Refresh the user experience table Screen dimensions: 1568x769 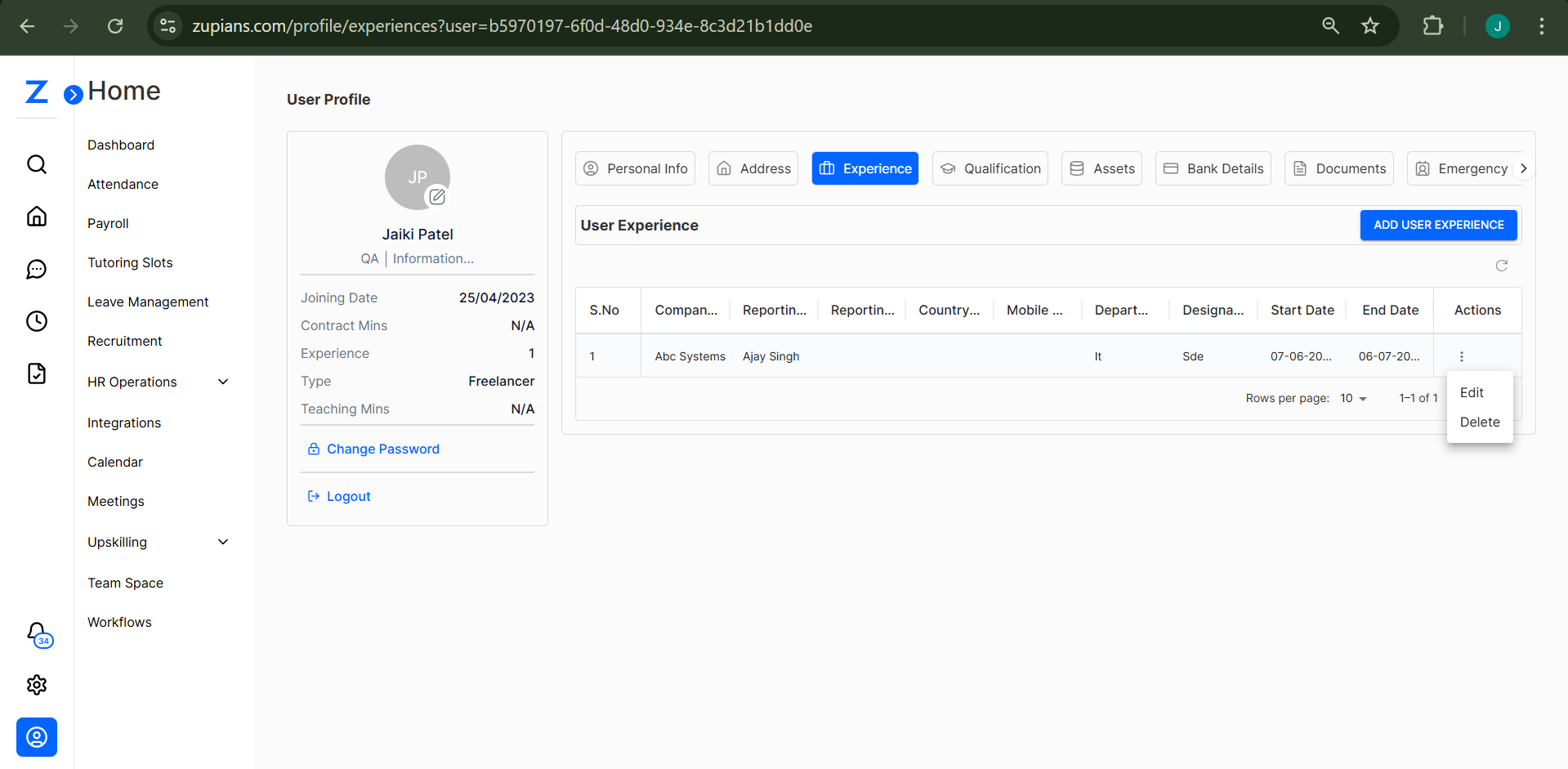(1501, 266)
